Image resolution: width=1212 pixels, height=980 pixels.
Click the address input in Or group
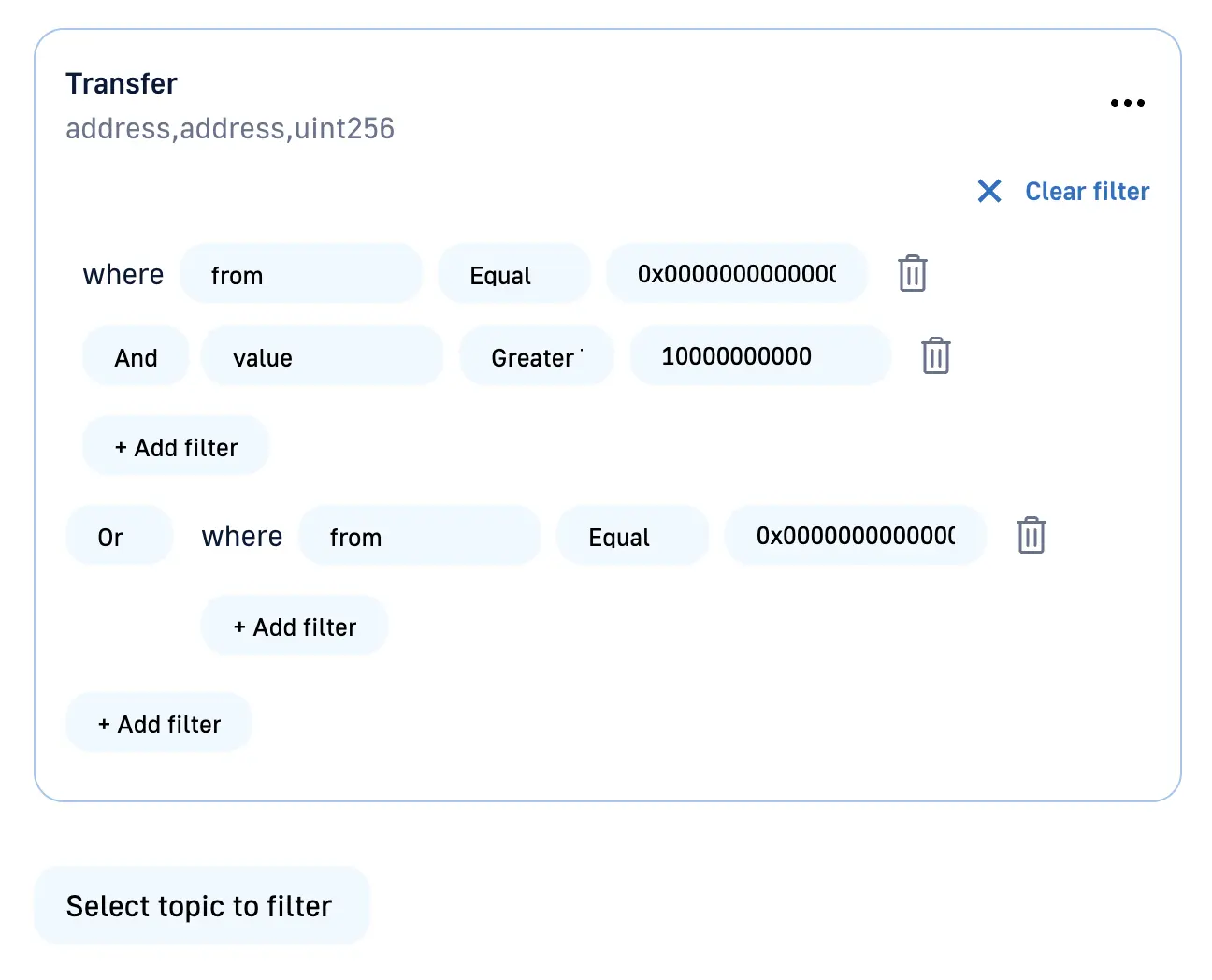tap(855, 536)
